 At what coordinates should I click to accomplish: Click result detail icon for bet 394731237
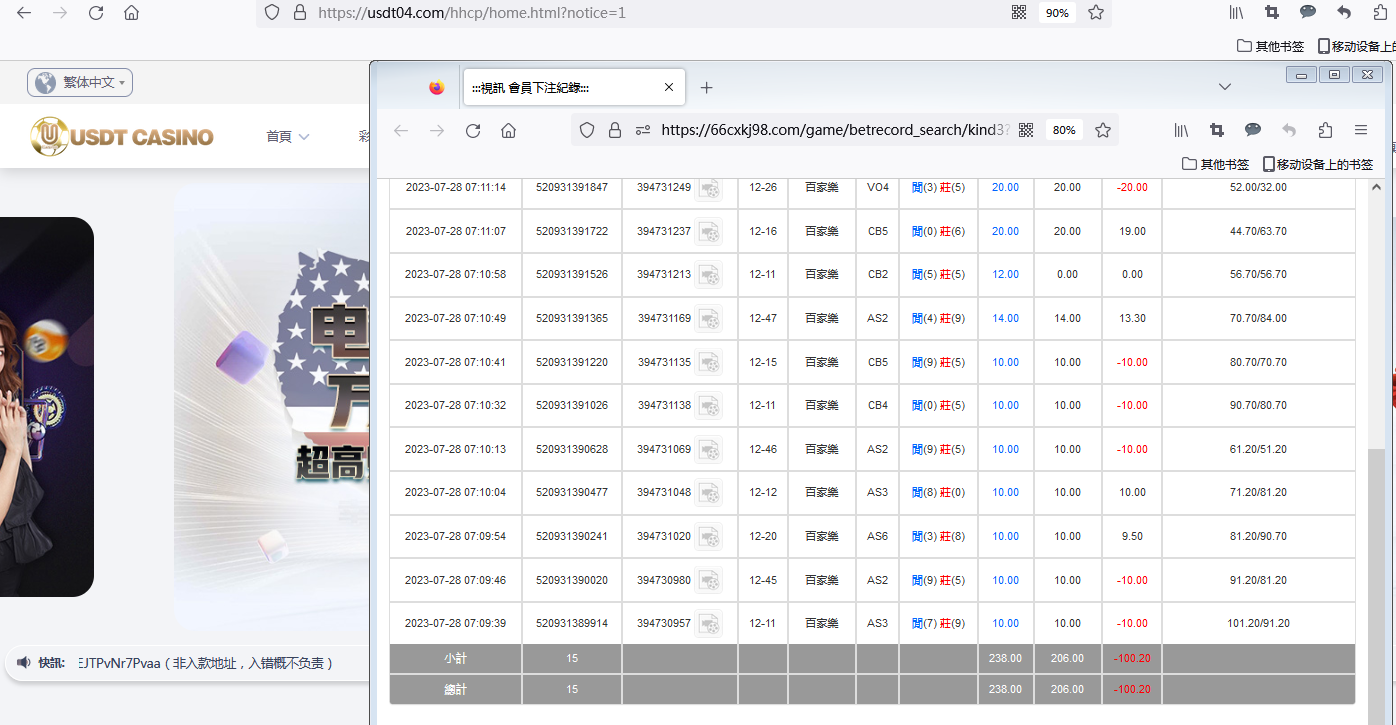(x=709, y=232)
